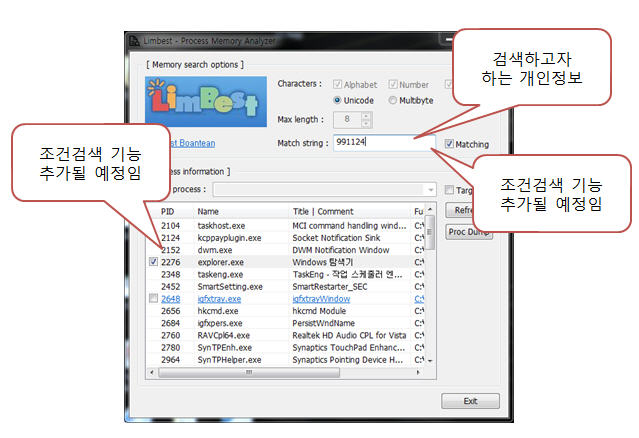Increase Max length with up arrow
Viewport: 639px width, 438px height.
pos(366,116)
